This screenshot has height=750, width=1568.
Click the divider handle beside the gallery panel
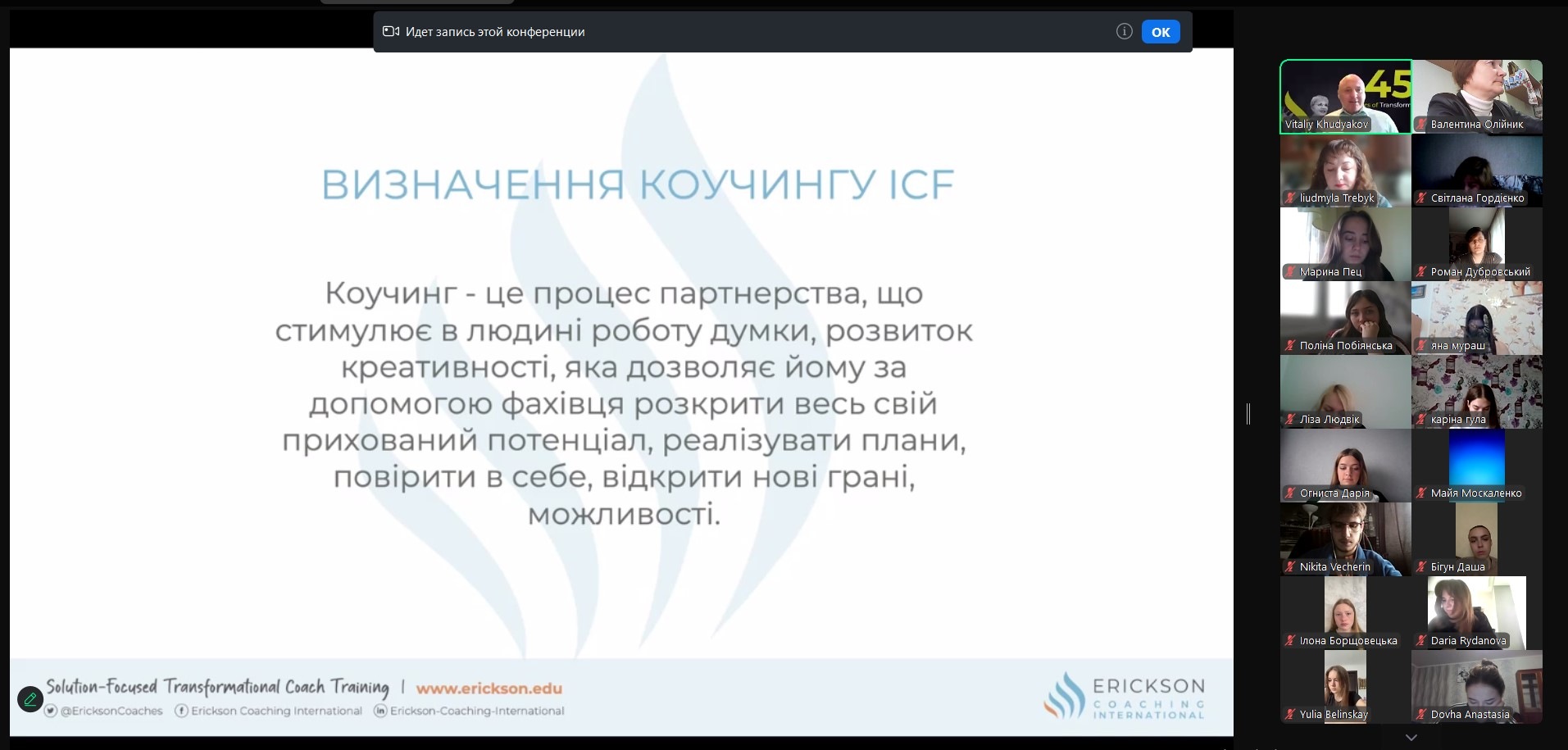(x=1248, y=414)
